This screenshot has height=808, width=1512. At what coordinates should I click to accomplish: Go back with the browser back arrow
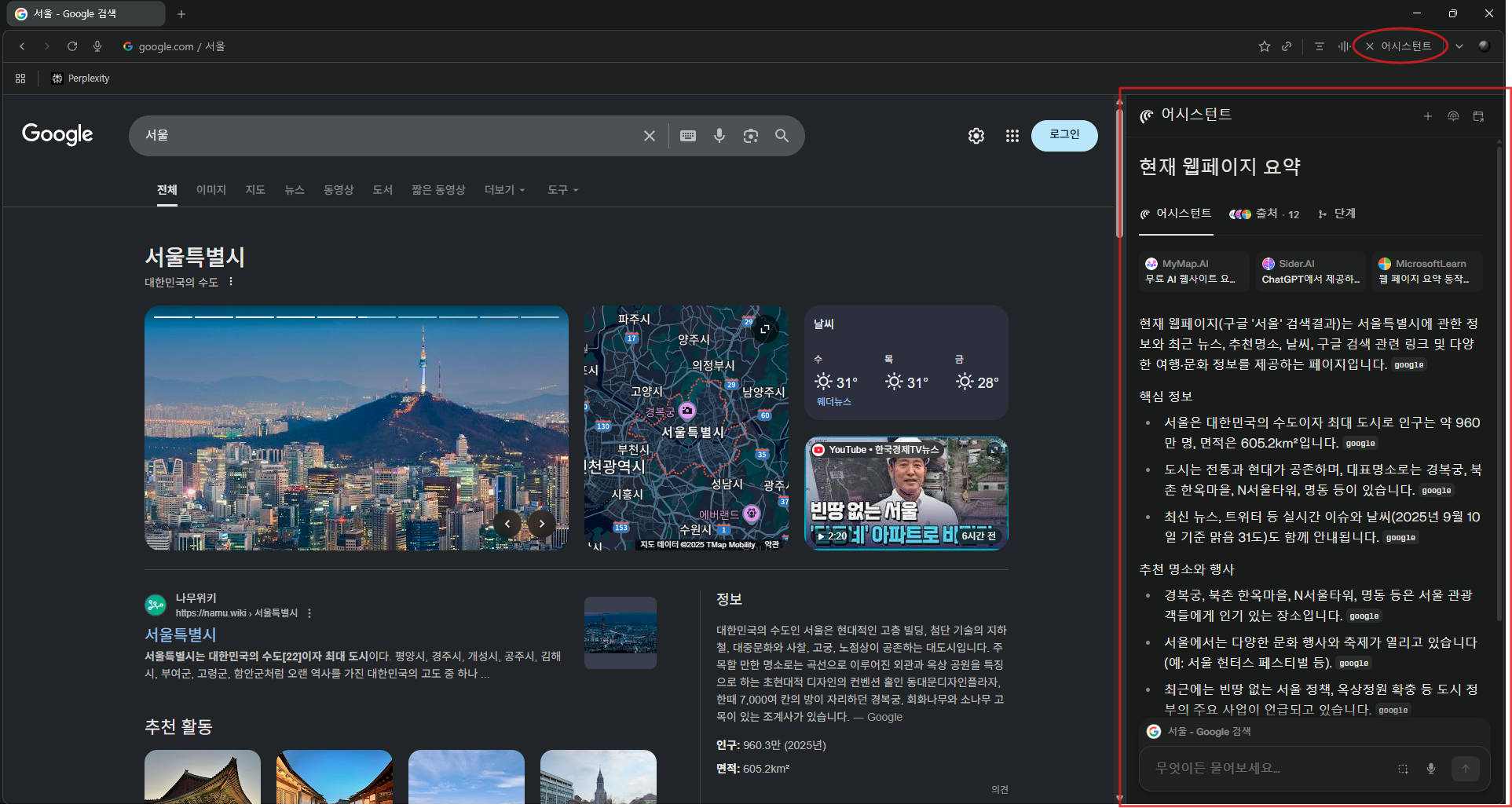point(22,46)
